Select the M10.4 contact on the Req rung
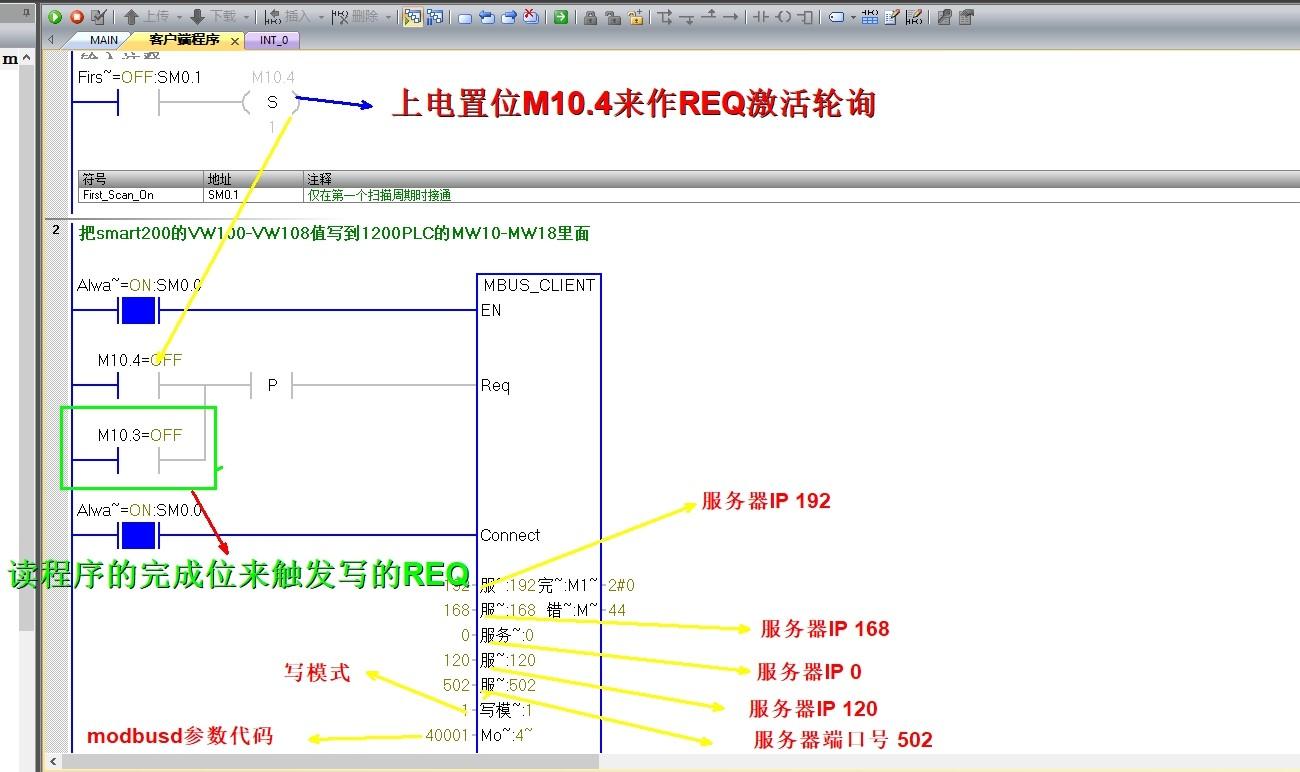The height and width of the screenshot is (772, 1300). pyautogui.click(x=139, y=385)
